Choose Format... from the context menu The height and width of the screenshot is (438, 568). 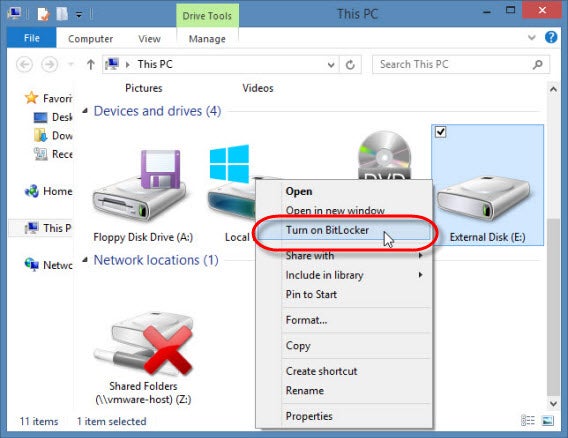coord(344,320)
